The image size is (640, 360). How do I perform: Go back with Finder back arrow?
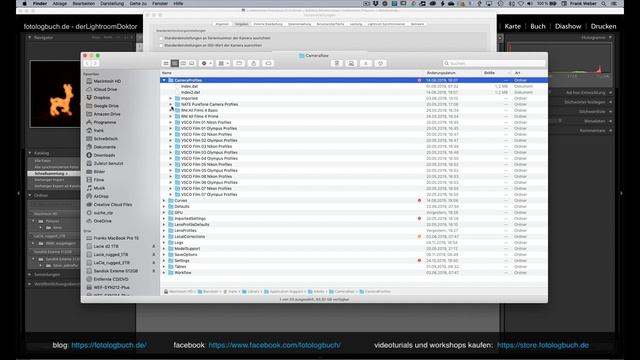point(87,63)
